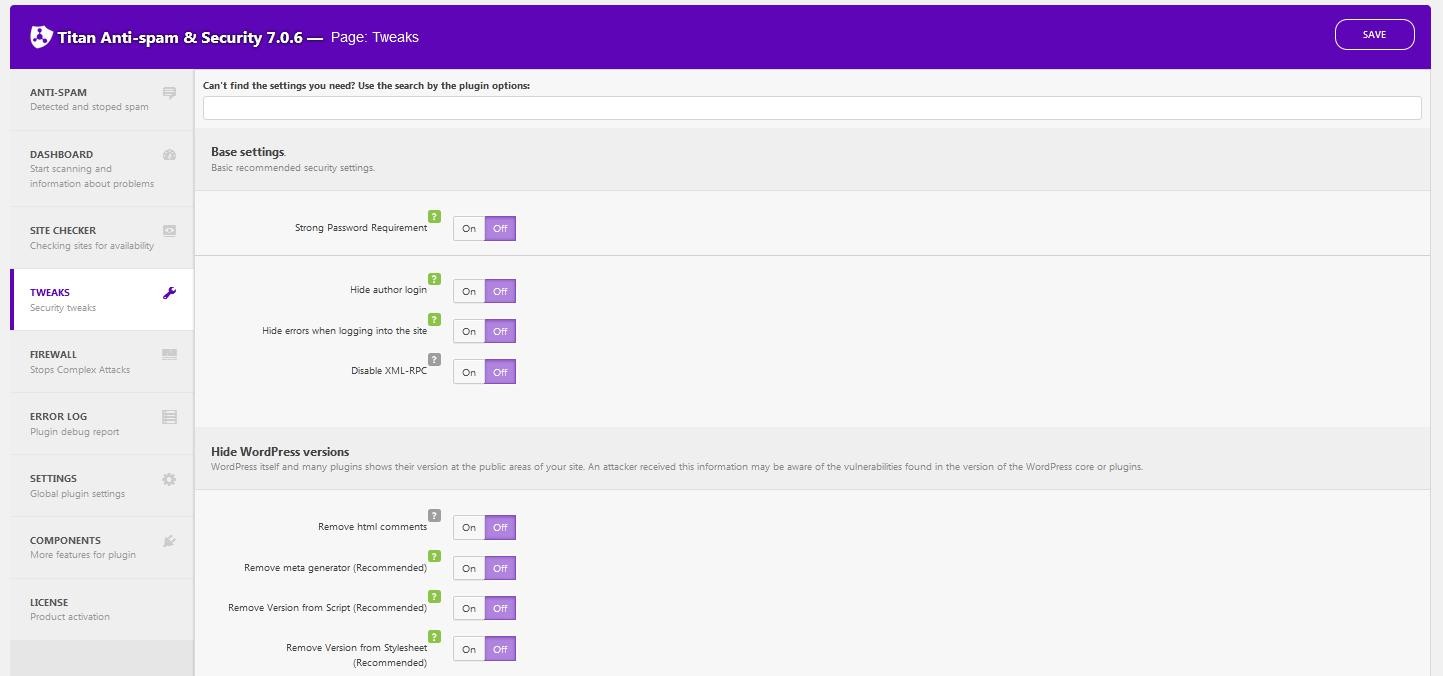Open help hint for Disable XML-RPC
Screen dimensions: 1443x676
click(x=434, y=359)
